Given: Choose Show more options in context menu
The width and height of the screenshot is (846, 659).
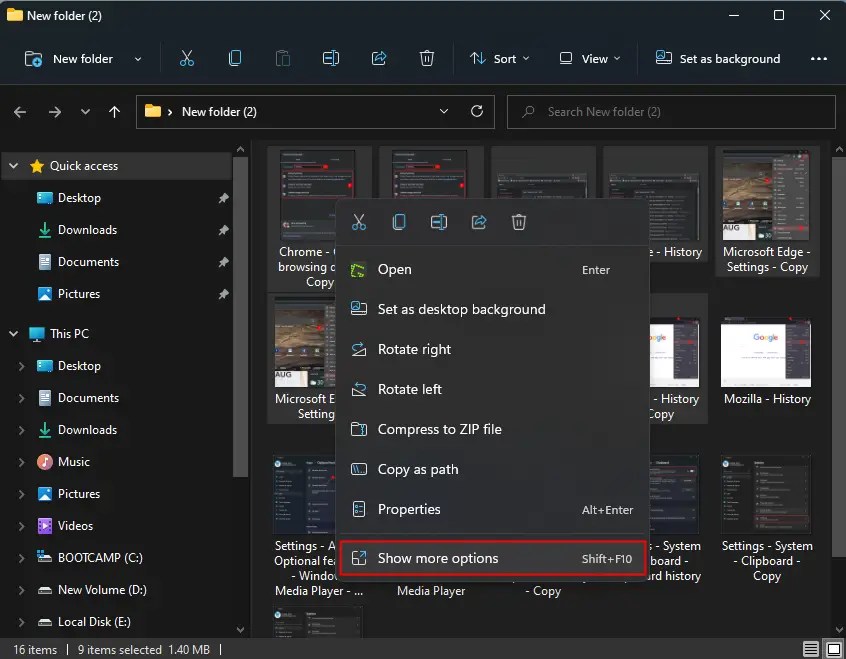Looking at the screenshot, I should pos(437,558).
